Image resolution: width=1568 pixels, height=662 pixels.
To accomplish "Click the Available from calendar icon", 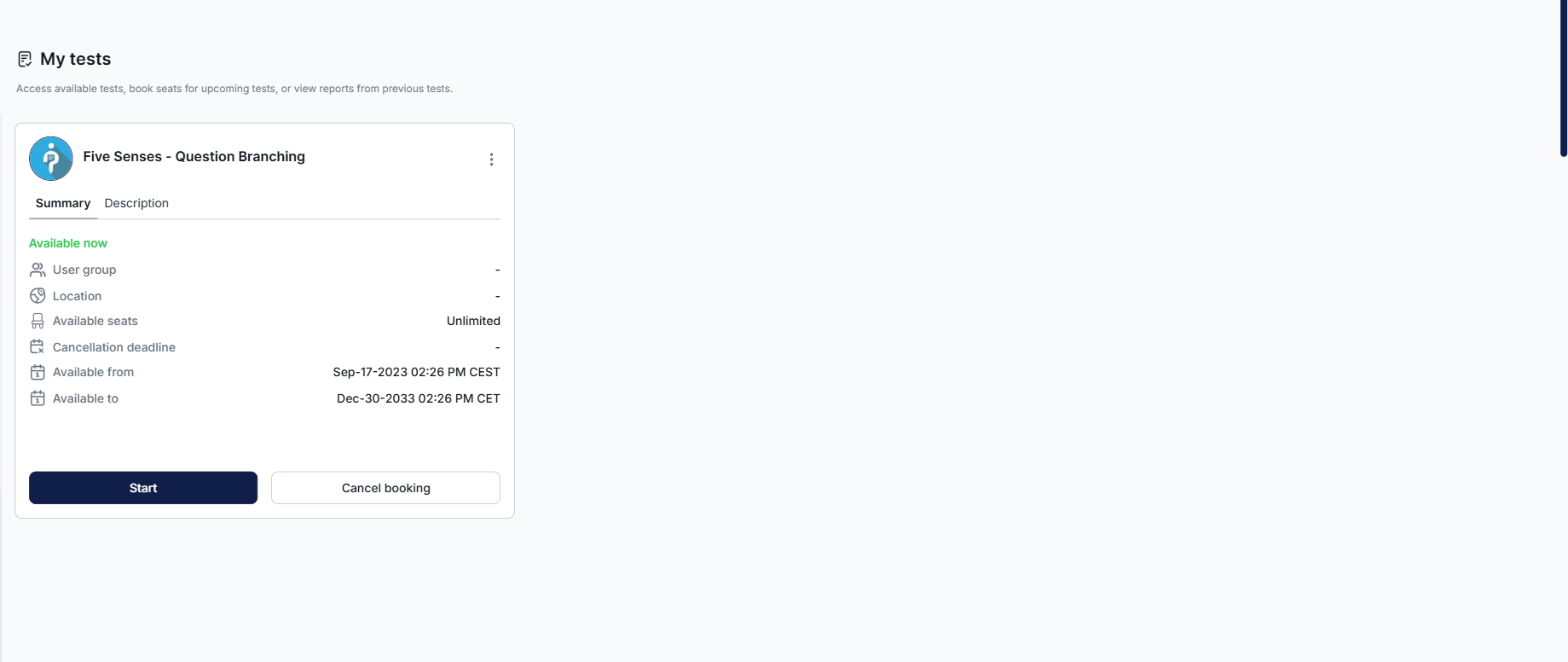I will tap(38, 372).
